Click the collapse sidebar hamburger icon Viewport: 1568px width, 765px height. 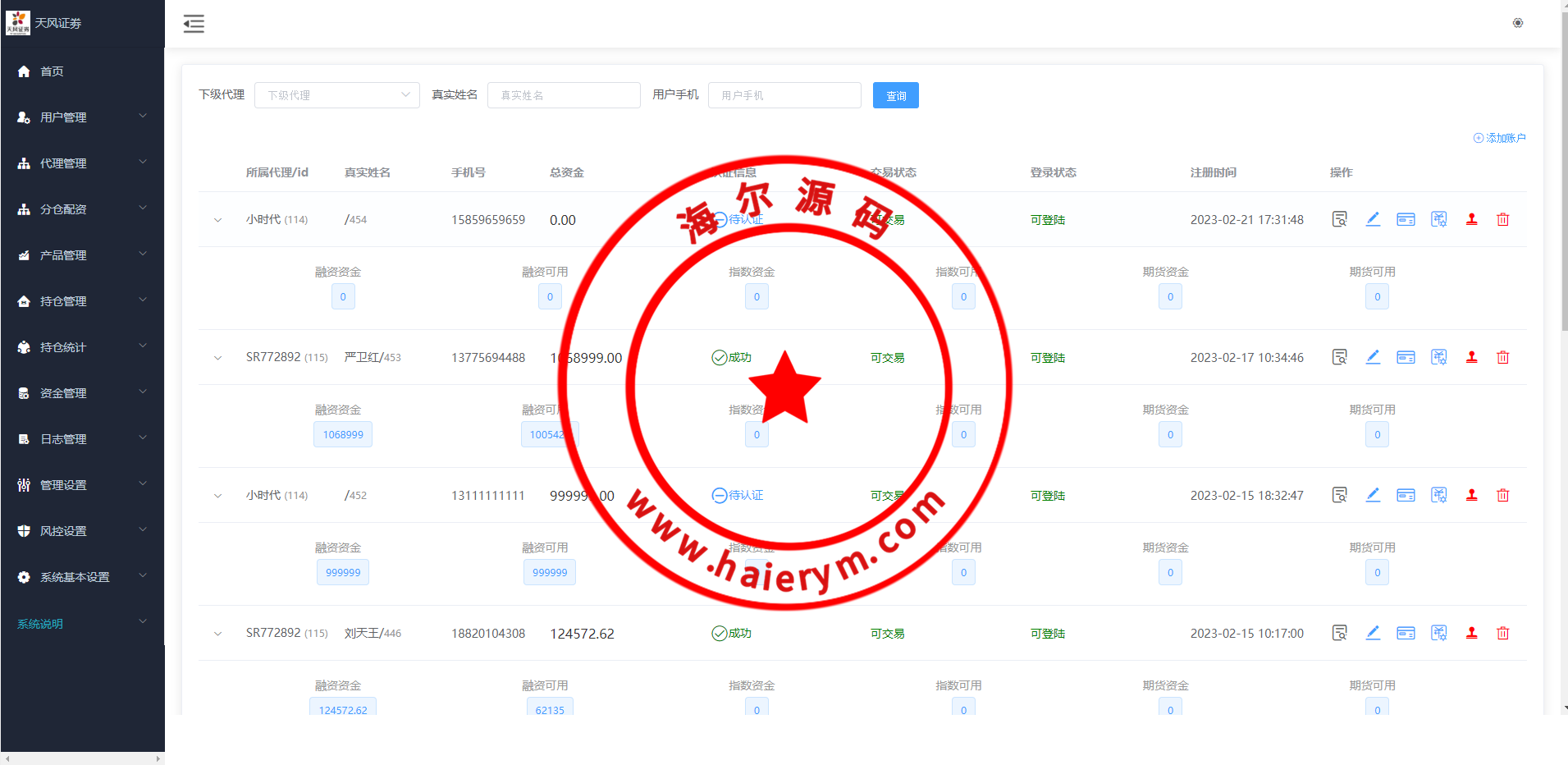[x=194, y=24]
